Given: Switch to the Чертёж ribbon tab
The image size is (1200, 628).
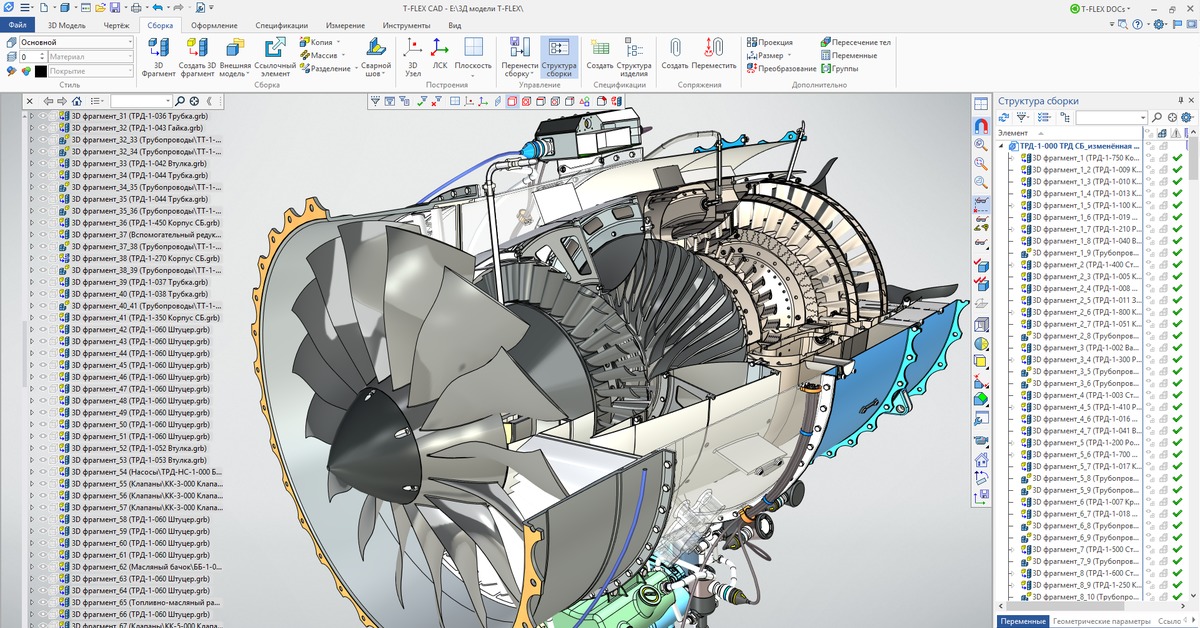Looking at the screenshot, I should (116, 25).
